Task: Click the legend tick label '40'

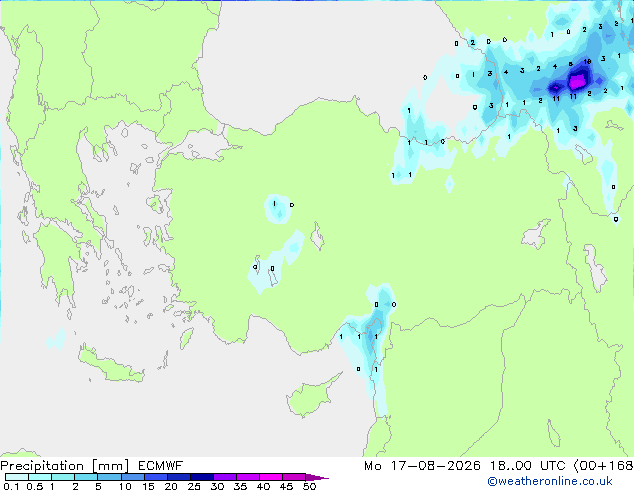Action: 263,486
